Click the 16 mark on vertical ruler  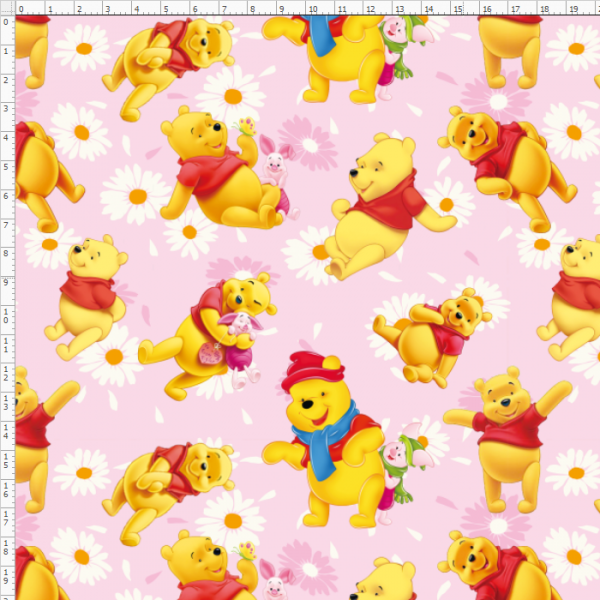[6, 489]
